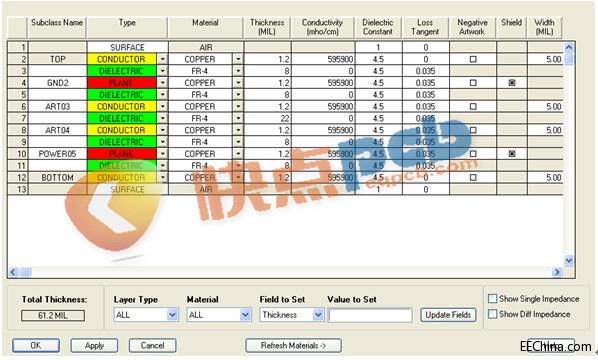Click the red PLANE cell of POWER05
The height and width of the screenshot is (360, 598).
coord(122,154)
